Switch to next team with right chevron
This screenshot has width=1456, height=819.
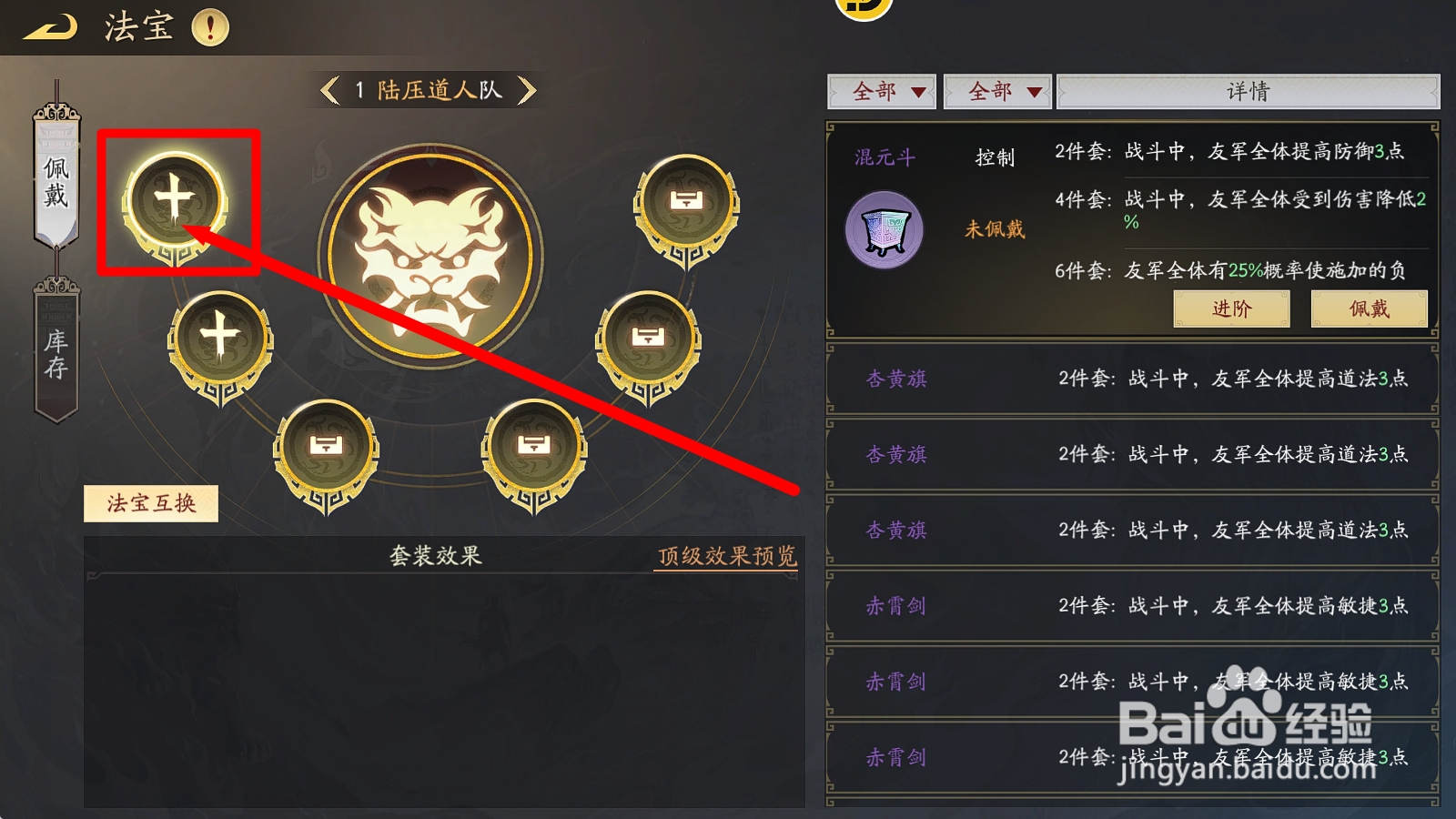527,90
